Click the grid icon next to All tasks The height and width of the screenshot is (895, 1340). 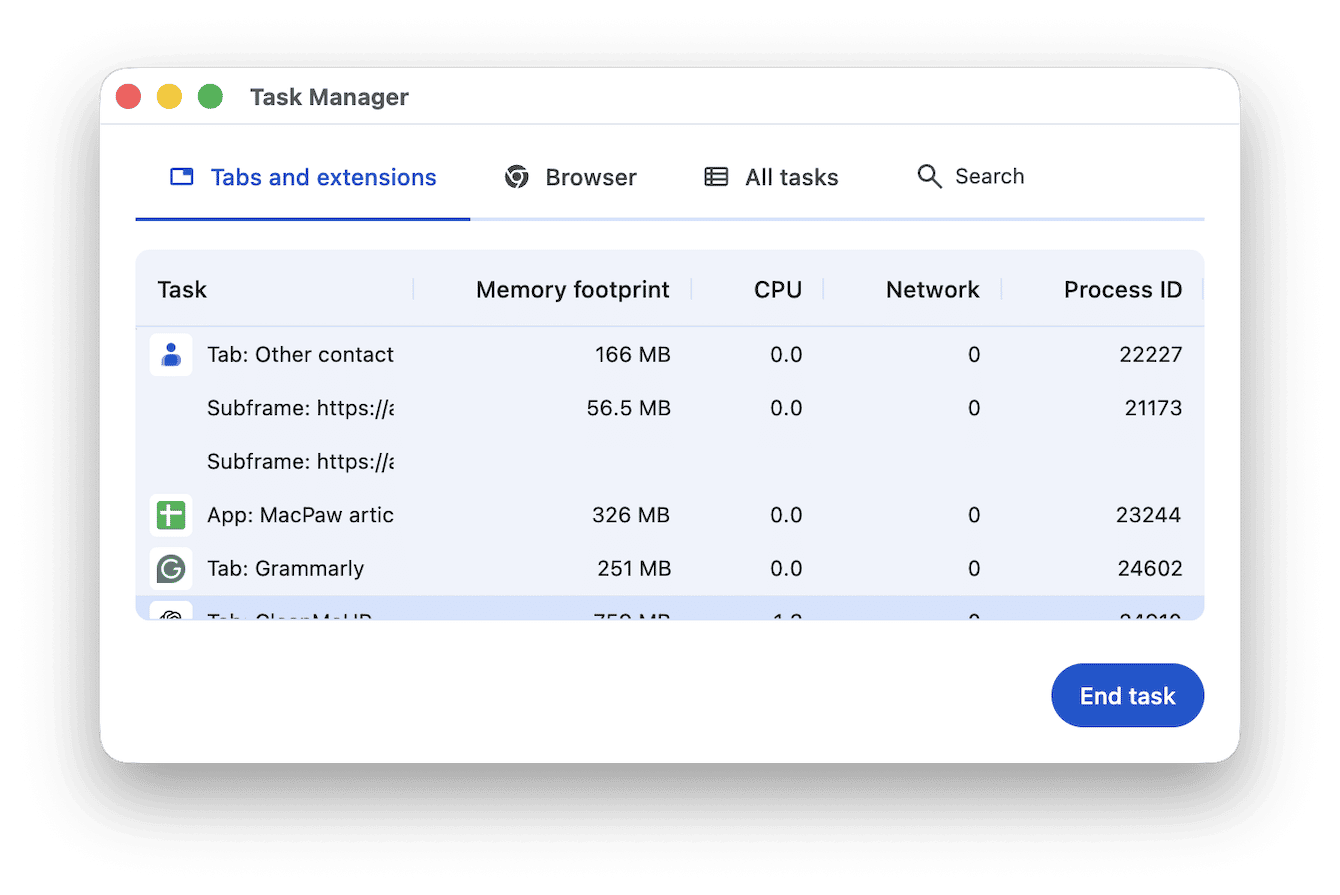click(715, 177)
